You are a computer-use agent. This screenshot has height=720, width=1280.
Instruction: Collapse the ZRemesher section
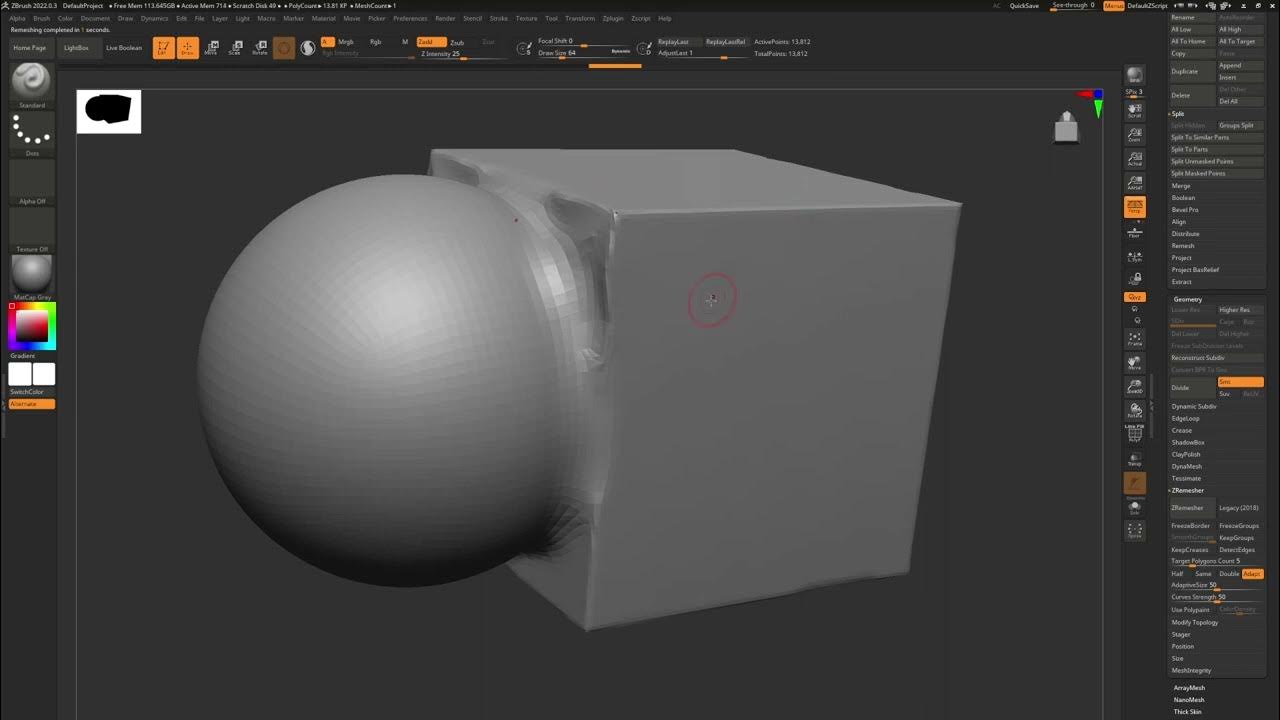pyautogui.click(x=1188, y=491)
